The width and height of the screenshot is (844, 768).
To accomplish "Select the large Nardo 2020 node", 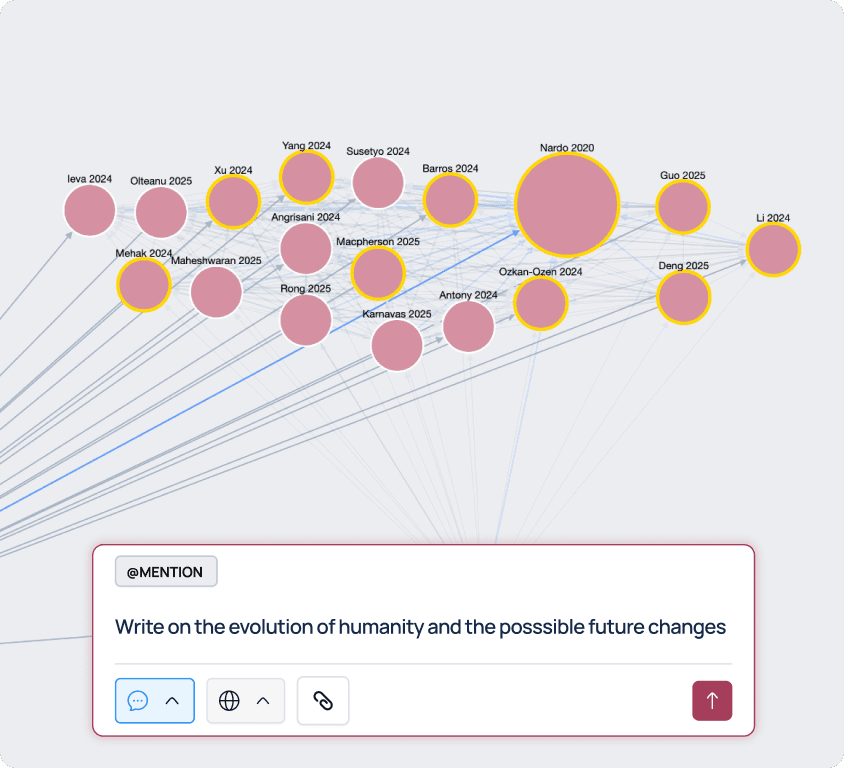I will click(x=567, y=205).
